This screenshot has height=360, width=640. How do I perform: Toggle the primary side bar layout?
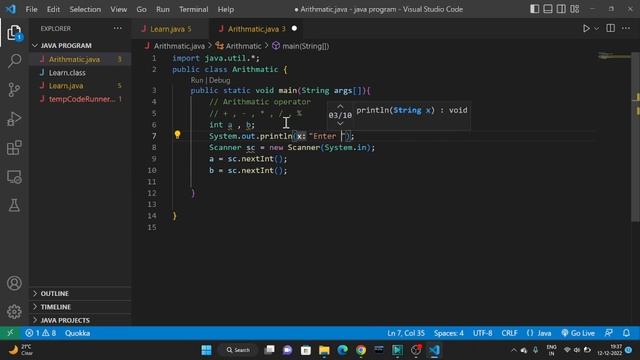click(x=534, y=9)
